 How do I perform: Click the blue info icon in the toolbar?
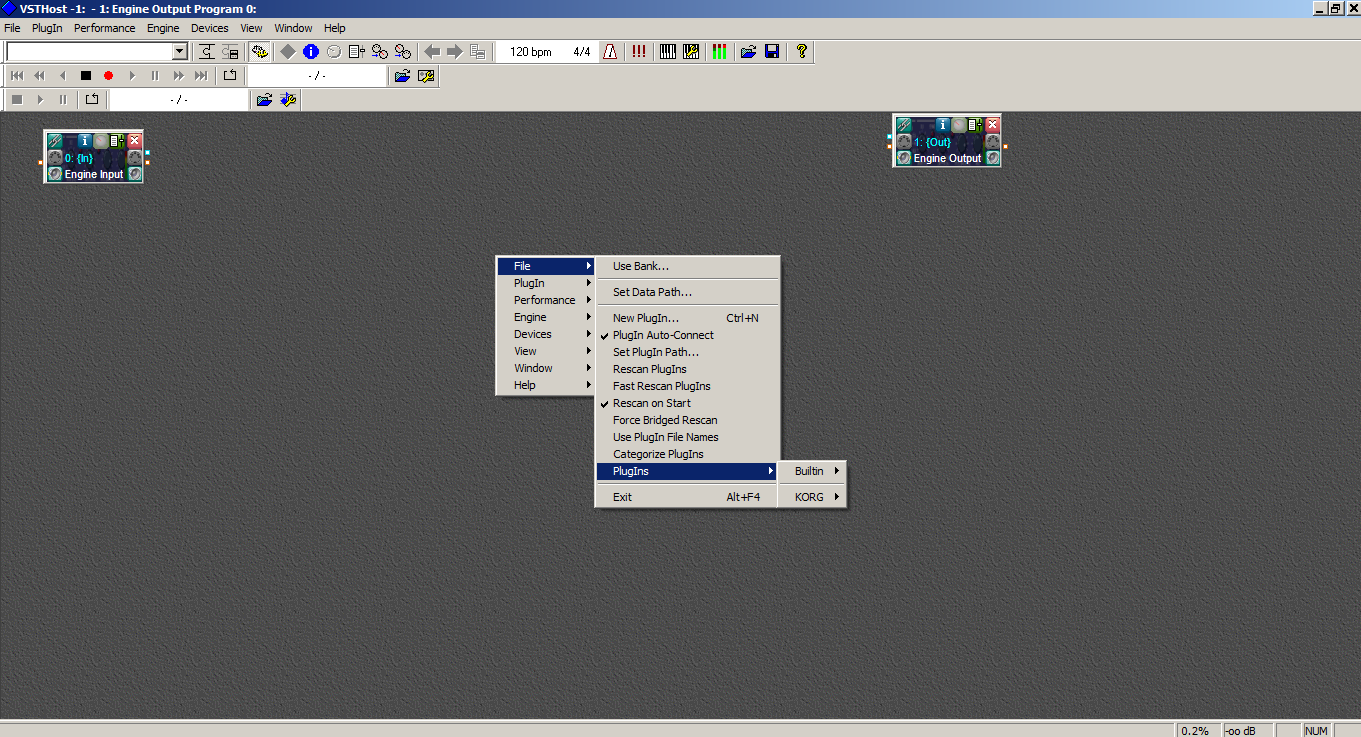click(x=311, y=52)
